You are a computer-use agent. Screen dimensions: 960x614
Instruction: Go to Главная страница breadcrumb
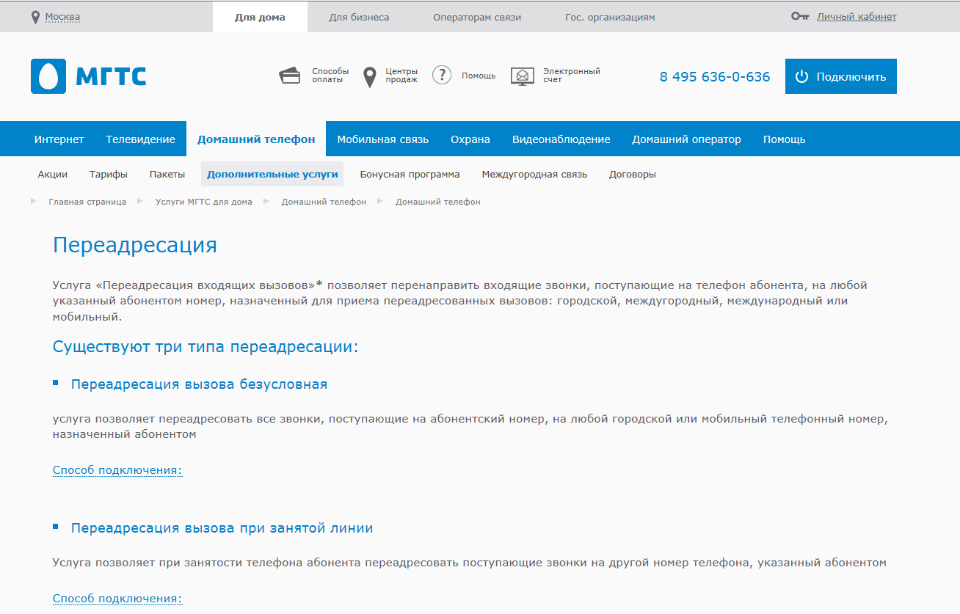(88, 202)
